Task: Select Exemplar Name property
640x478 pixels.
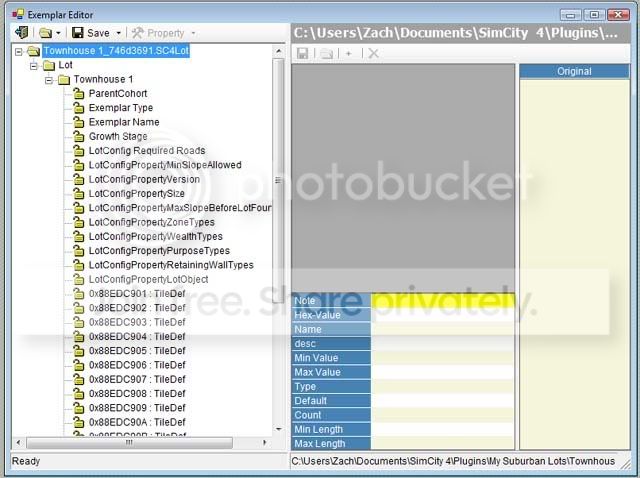Action: click(124, 122)
